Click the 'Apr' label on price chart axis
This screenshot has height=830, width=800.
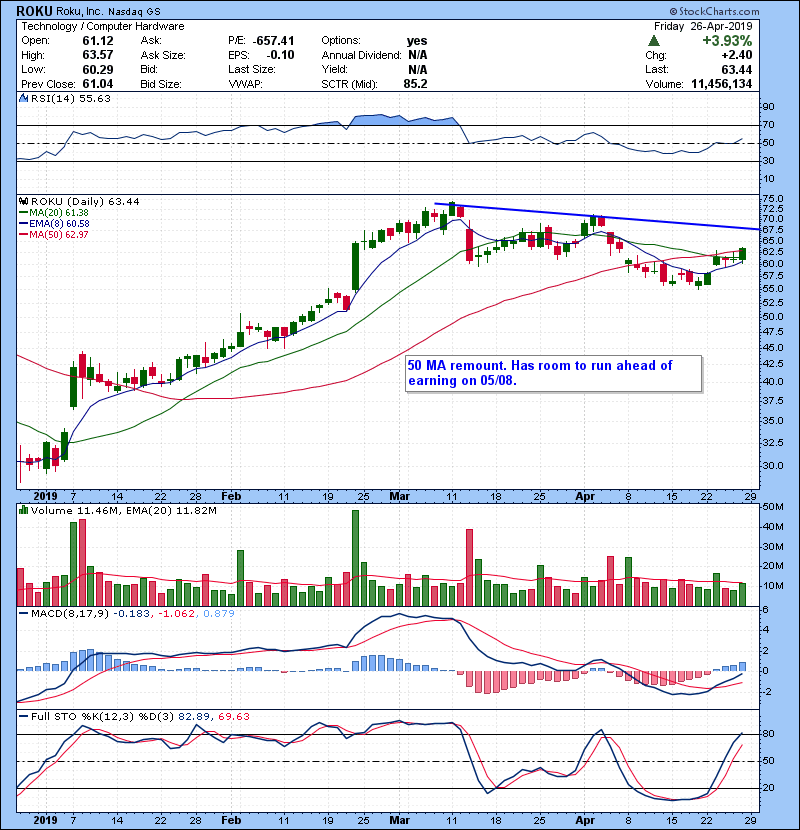coord(585,497)
